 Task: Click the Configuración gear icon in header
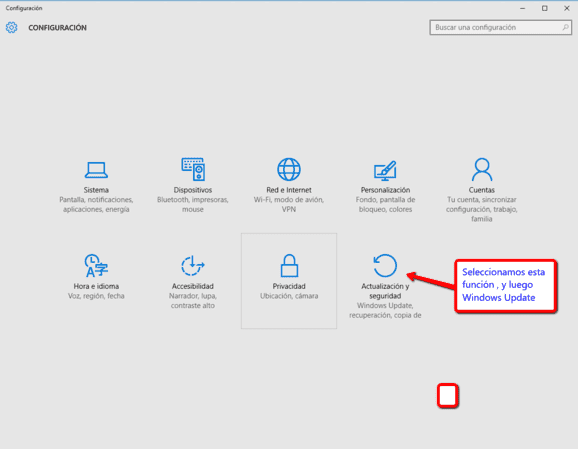tap(11, 27)
